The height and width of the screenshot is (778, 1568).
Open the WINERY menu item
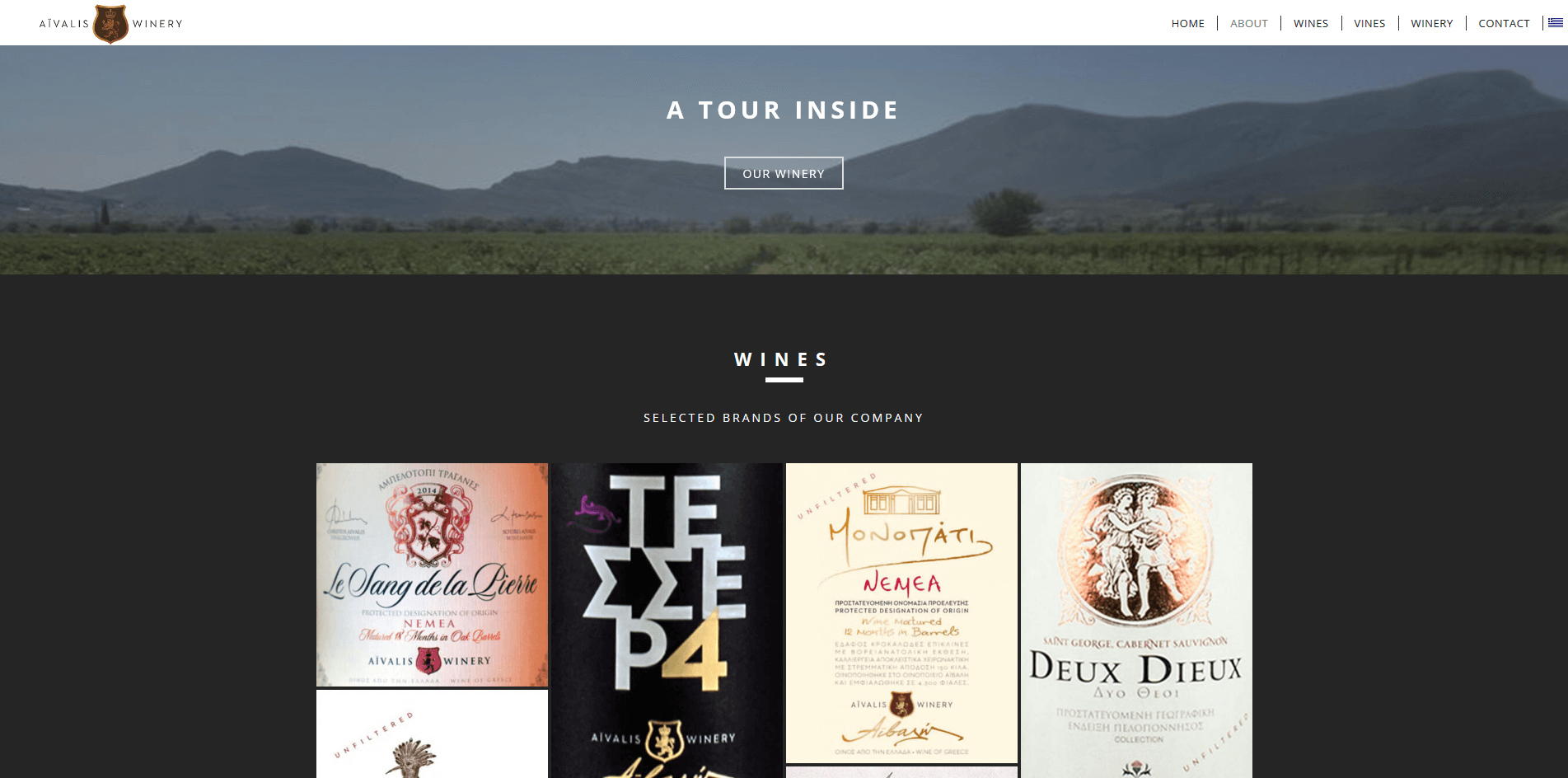point(1431,23)
